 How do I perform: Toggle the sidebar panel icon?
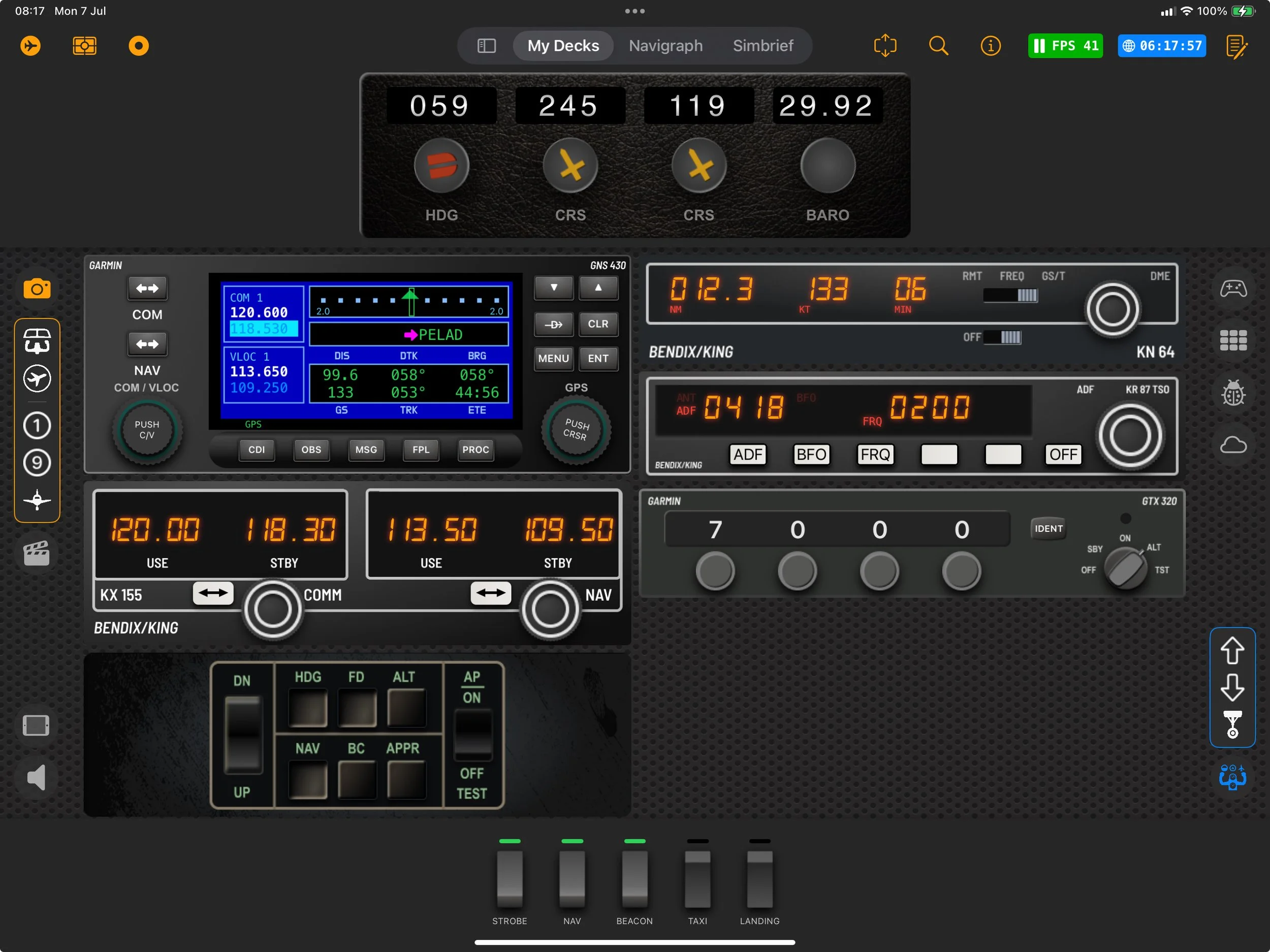click(x=486, y=46)
